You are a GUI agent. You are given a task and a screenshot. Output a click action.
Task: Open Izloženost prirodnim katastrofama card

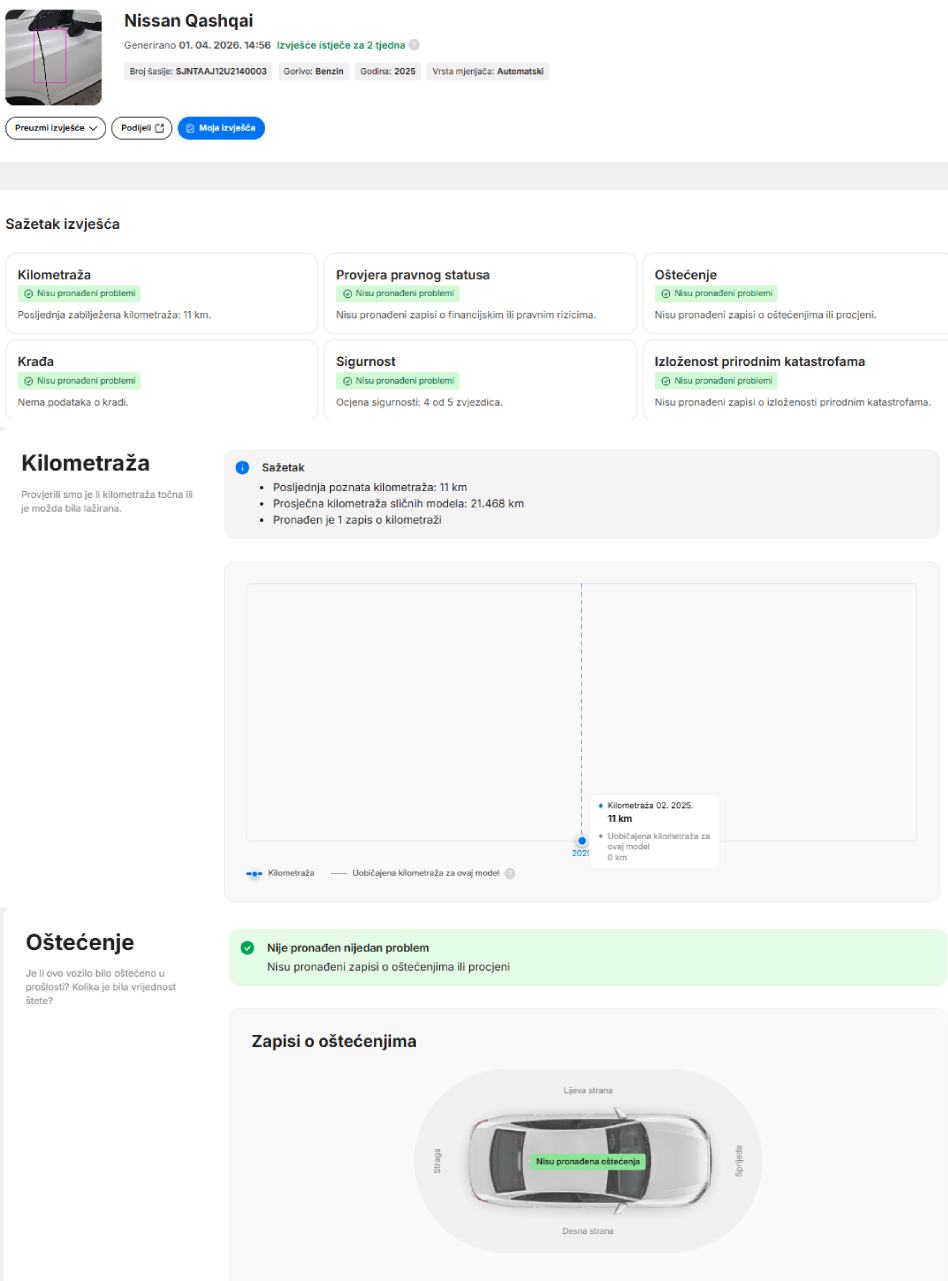tap(795, 380)
